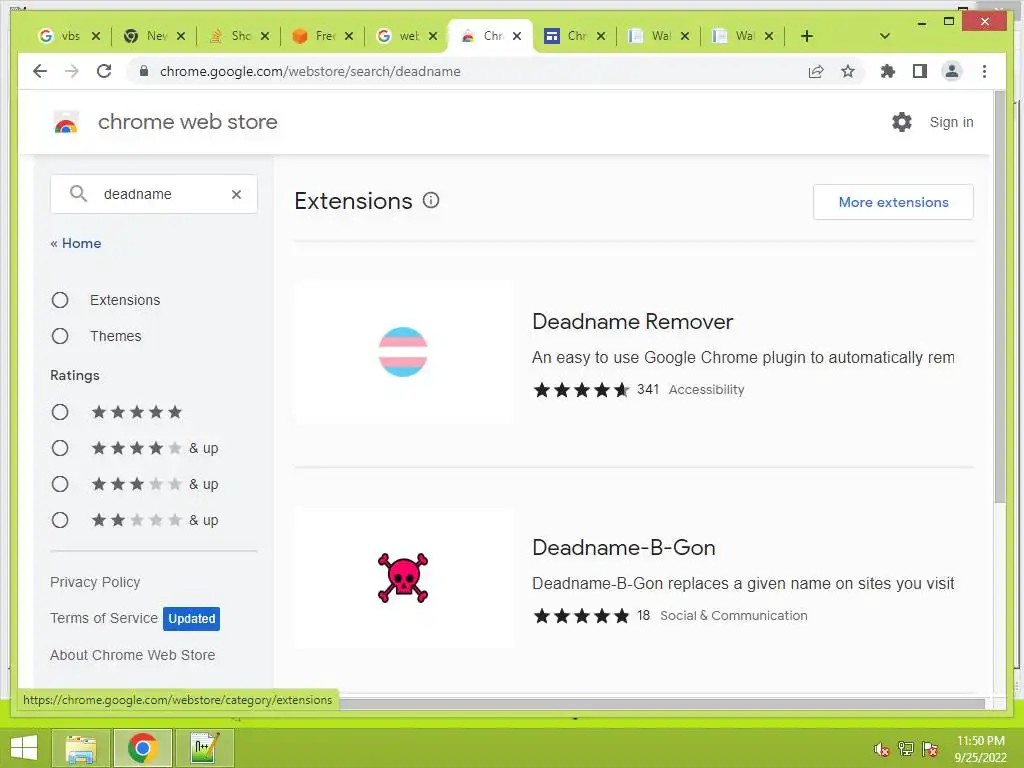This screenshot has width=1024, height=768.
Task: Click the Accessibility category label
Action: pyautogui.click(x=706, y=389)
